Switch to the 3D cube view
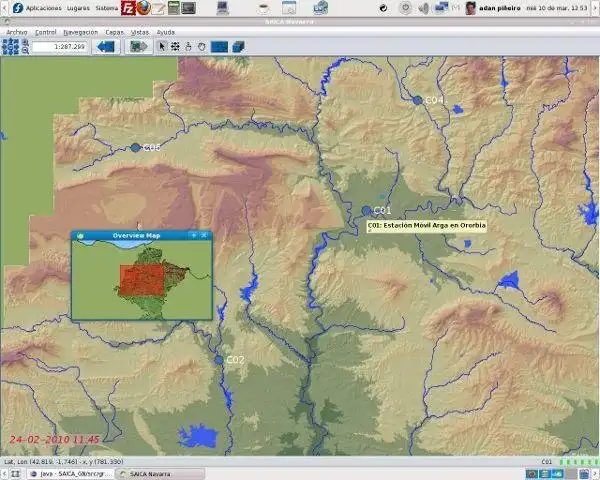This screenshot has height=480, width=600. click(x=238, y=47)
